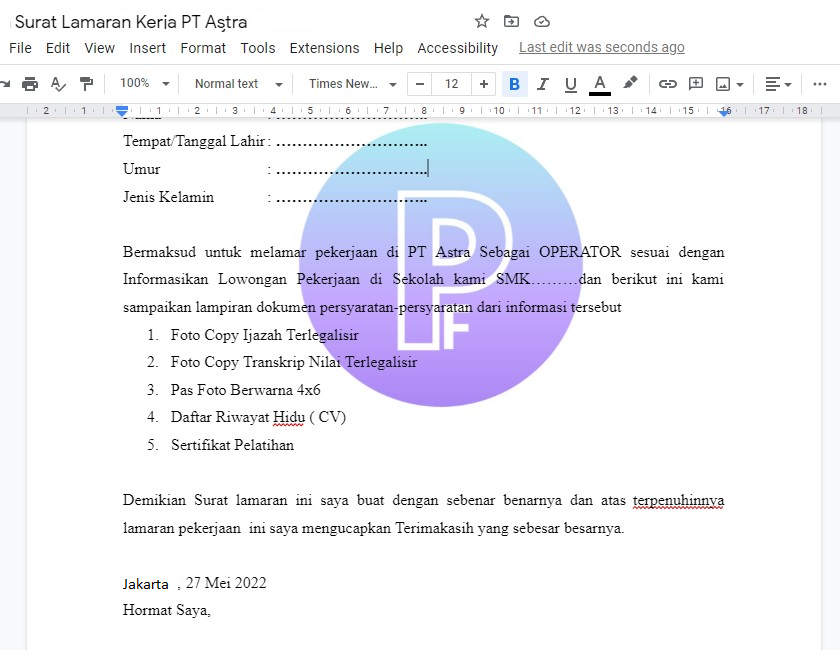Show more toolbar options via three dots
This screenshot has height=650, width=840.
tap(820, 84)
